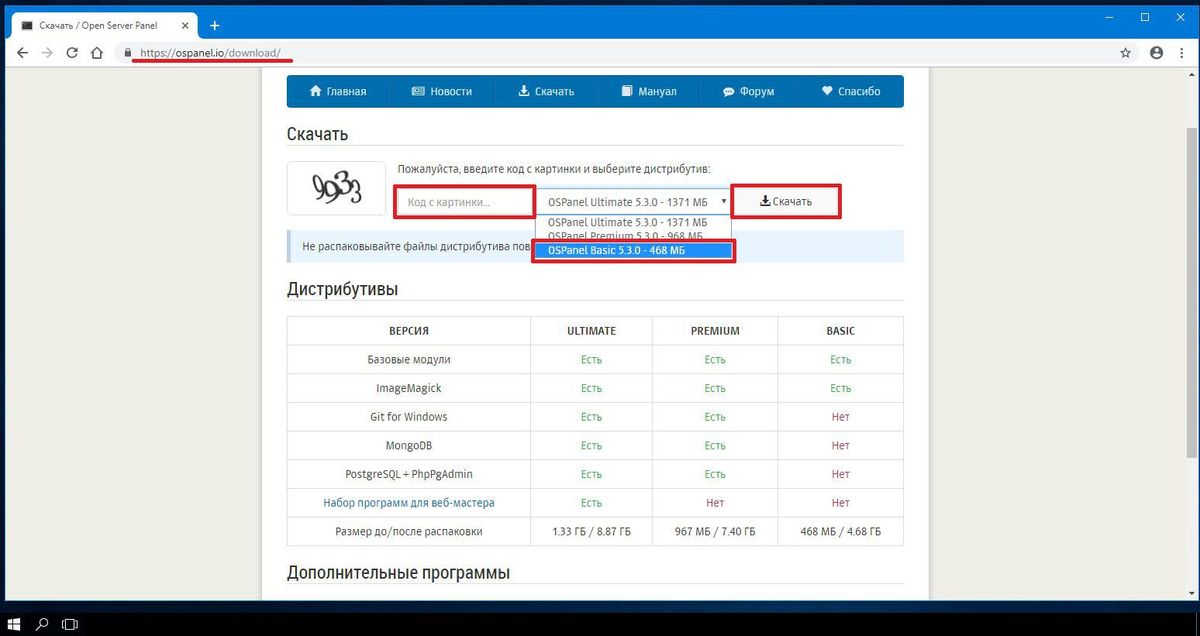This screenshot has width=1200, height=636.
Task: Open Windows taskbar search
Action: pos(43,624)
